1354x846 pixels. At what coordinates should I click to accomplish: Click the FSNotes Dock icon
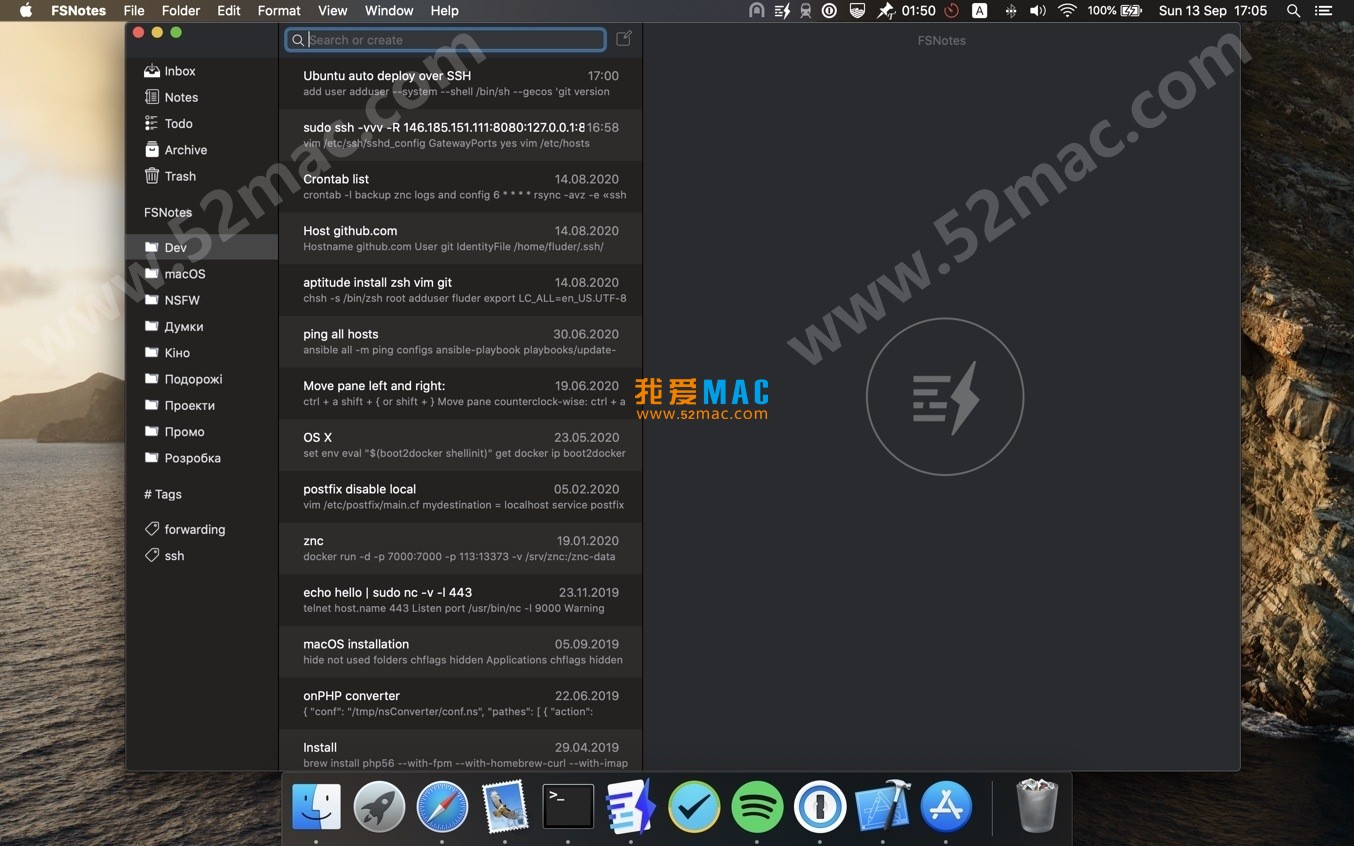[631, 806]
